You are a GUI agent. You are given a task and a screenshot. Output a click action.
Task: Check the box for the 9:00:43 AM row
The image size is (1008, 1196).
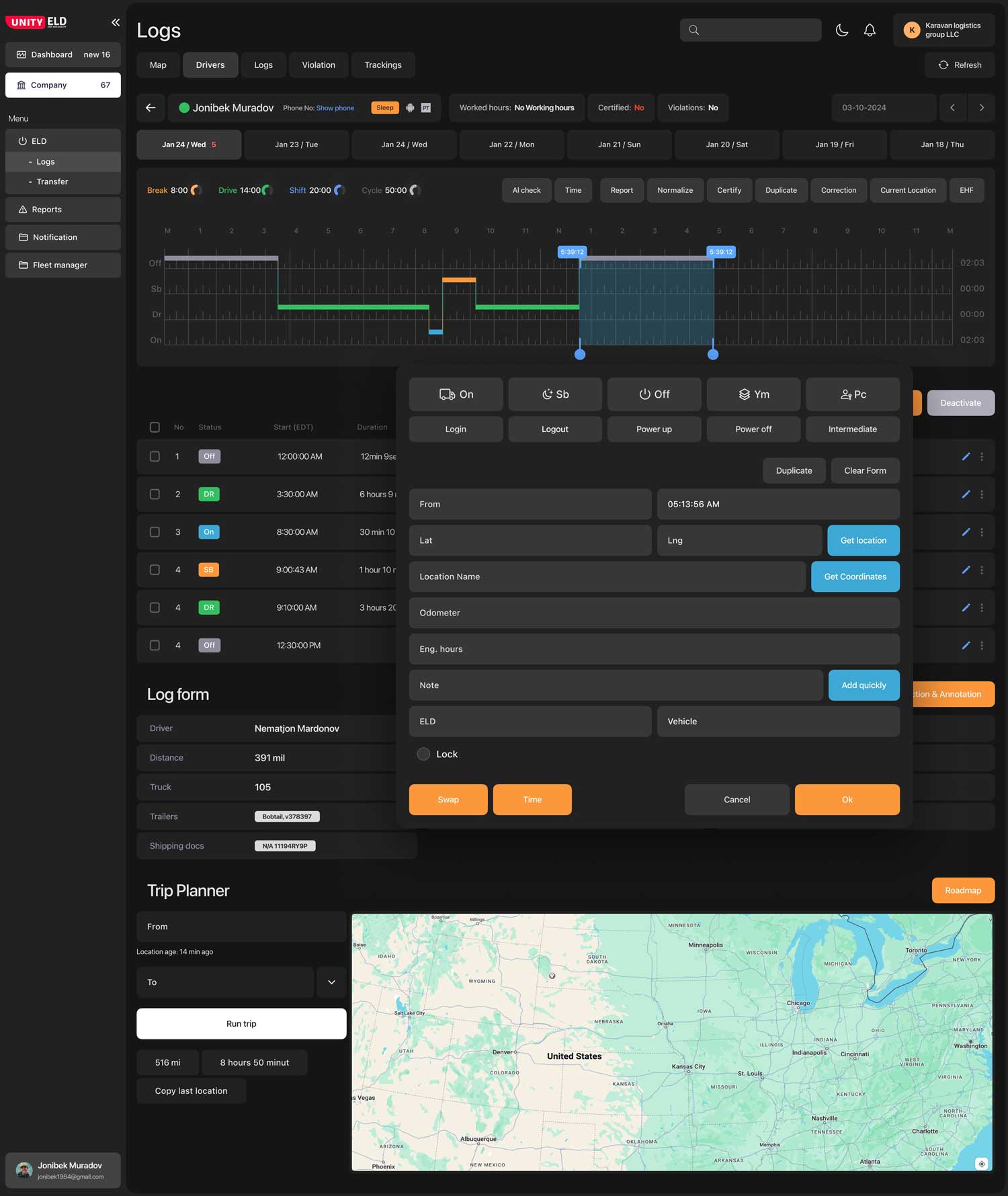click(x=155, y=570)
